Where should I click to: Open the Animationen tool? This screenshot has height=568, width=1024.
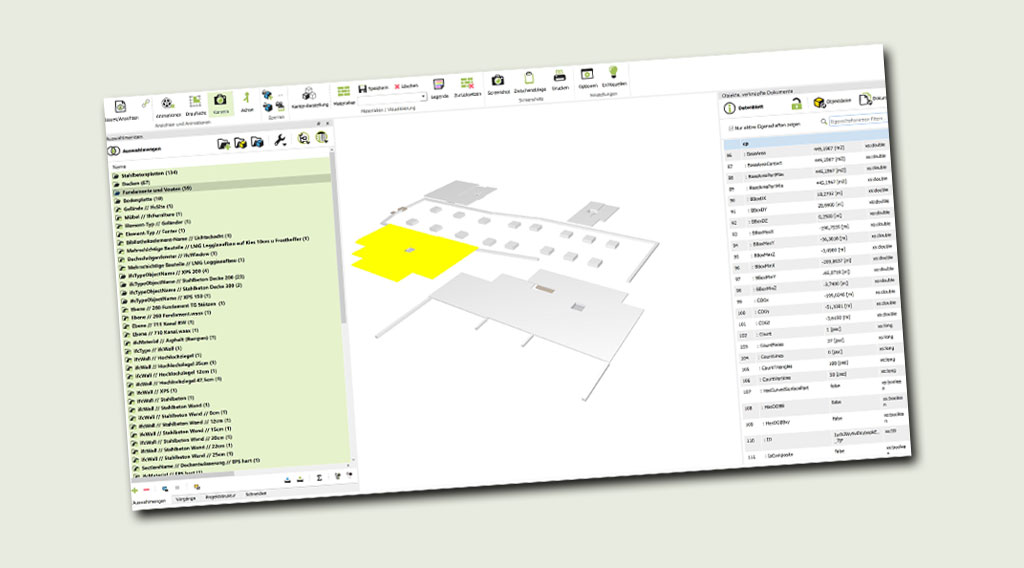point(169,105)
